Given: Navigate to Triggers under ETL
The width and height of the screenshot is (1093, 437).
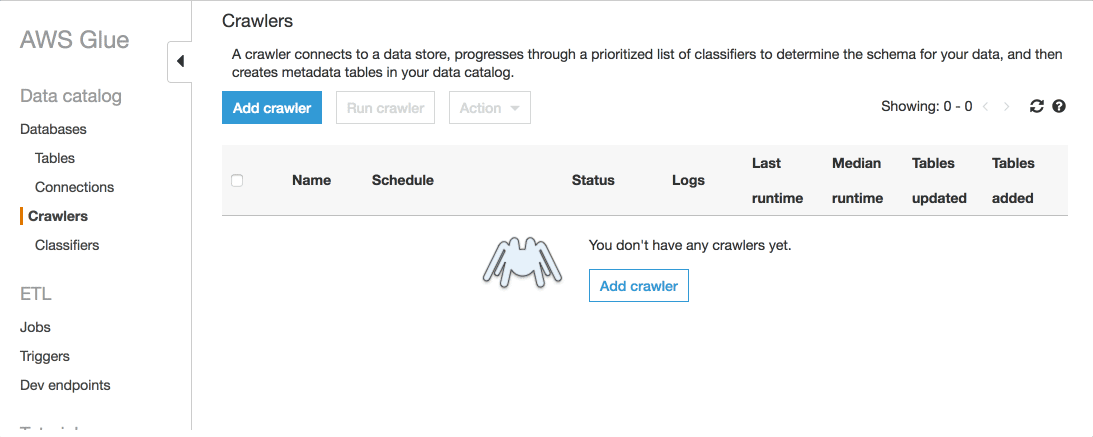Looking at the screenshot, I should [x=45, y=356].
